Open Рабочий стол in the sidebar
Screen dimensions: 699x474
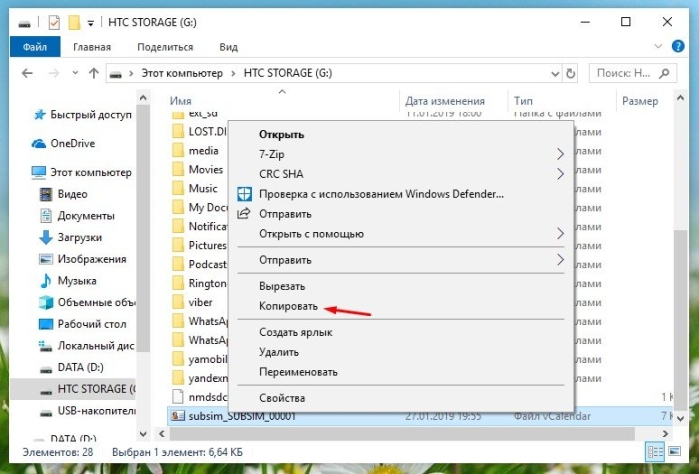point(82,324)
